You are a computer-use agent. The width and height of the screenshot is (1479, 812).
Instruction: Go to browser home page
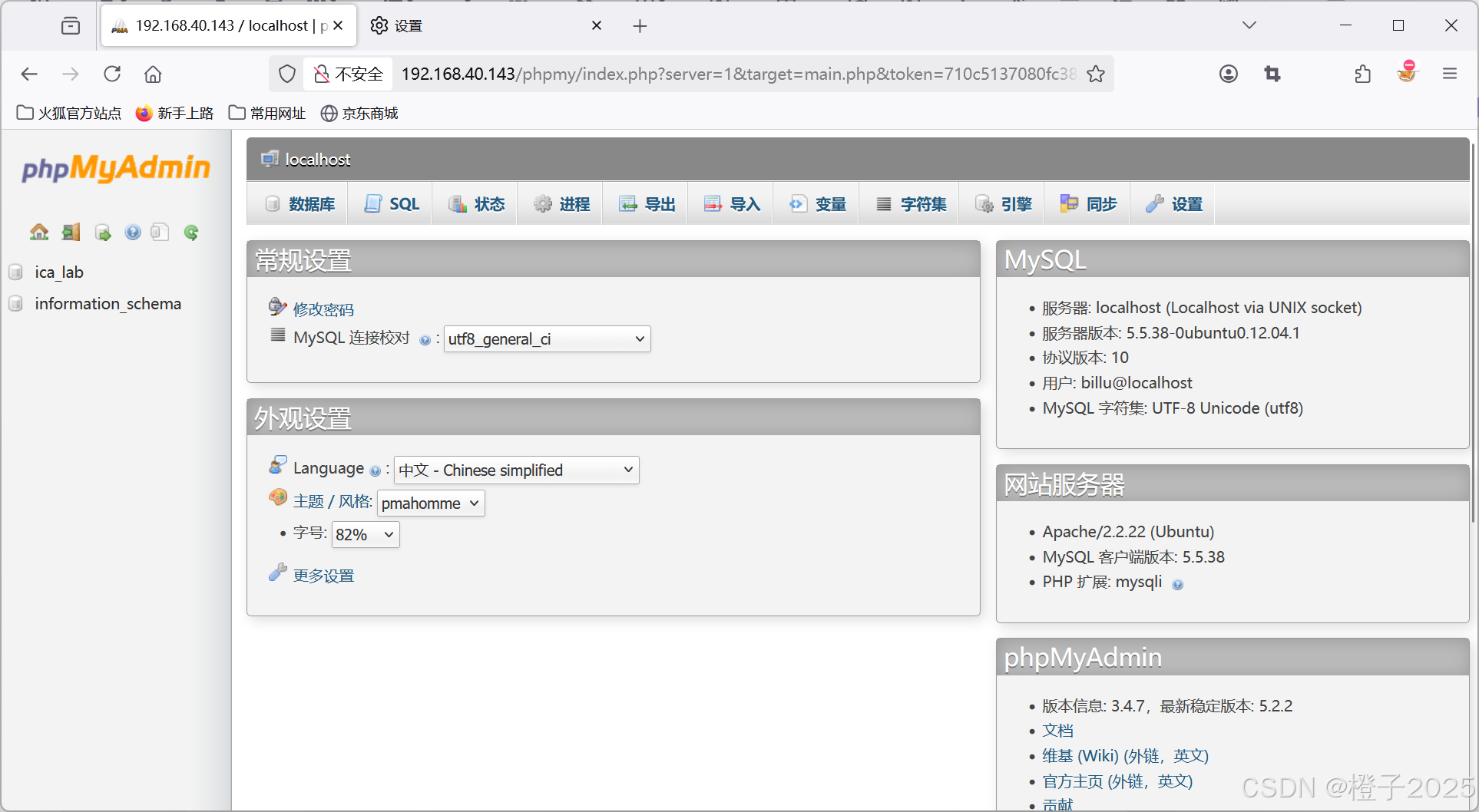coord(153,74)
